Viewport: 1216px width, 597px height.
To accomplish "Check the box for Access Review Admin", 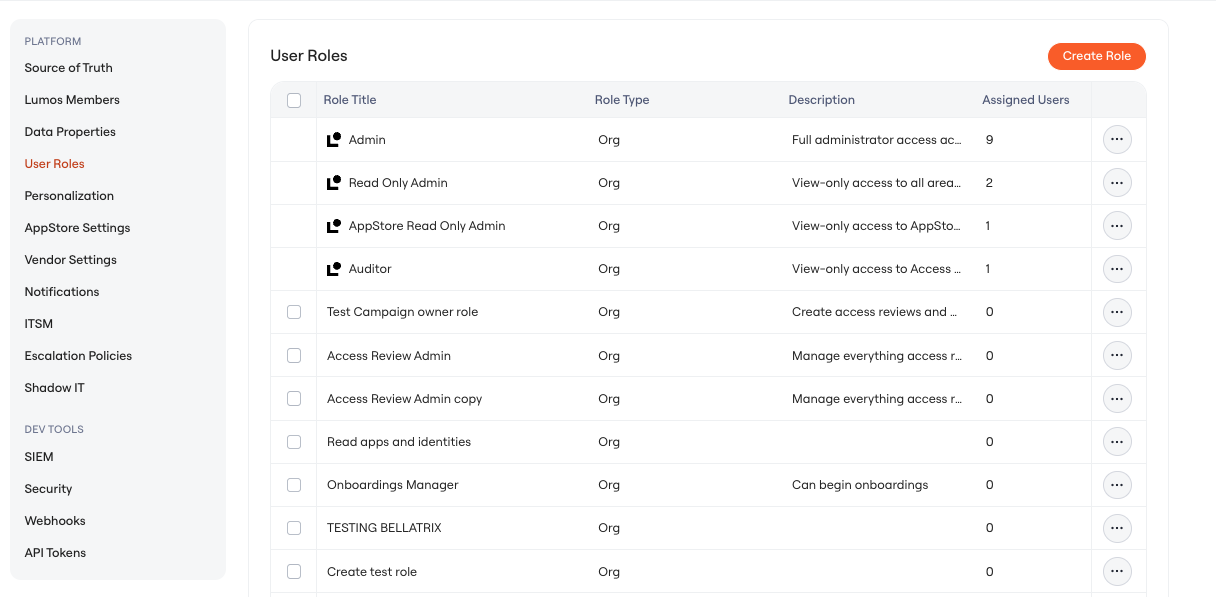I will coord(294,355).
